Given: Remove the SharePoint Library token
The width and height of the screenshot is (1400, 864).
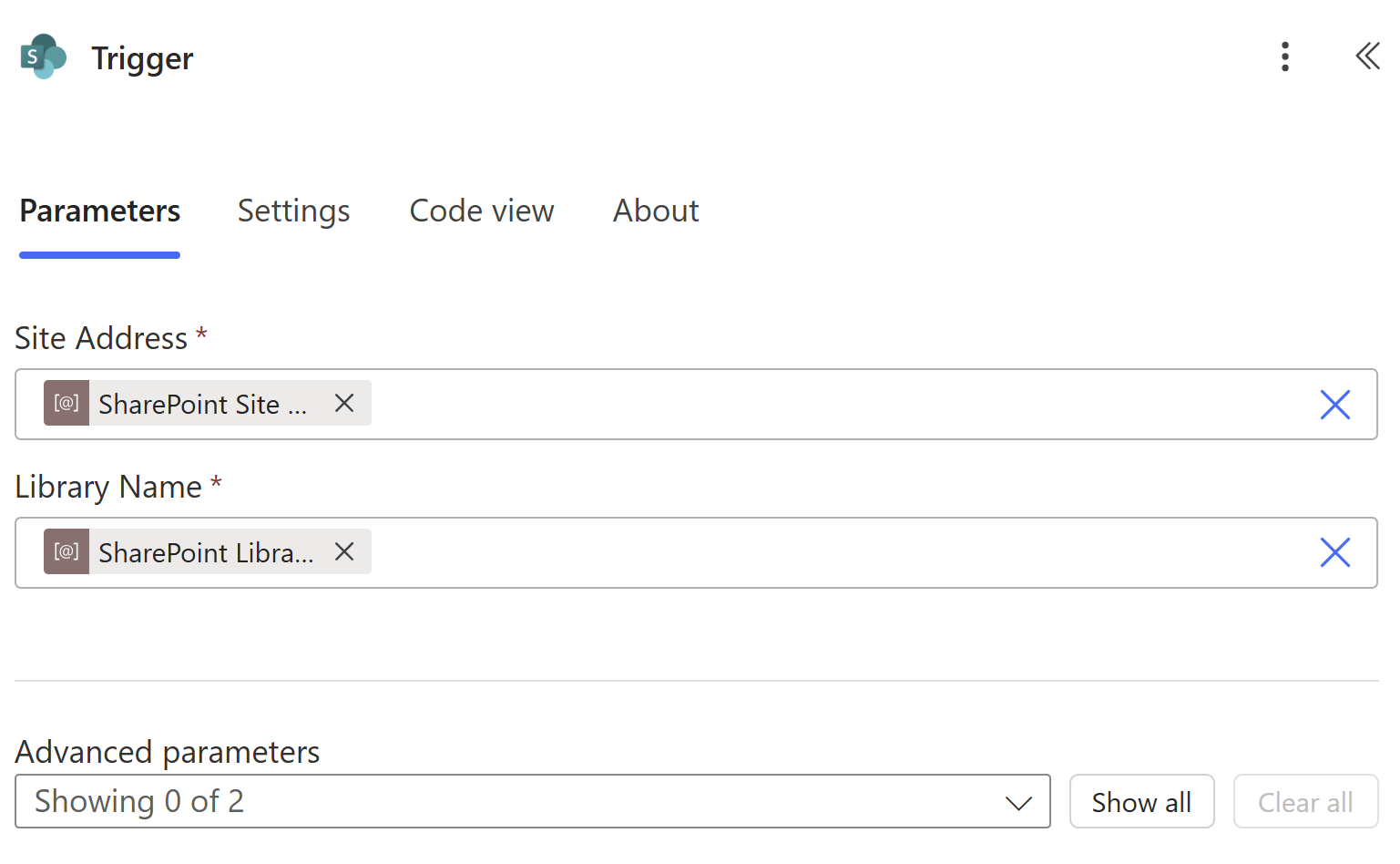Looking at the screenshot, I should pyautogui.click(x=344, y=551).
